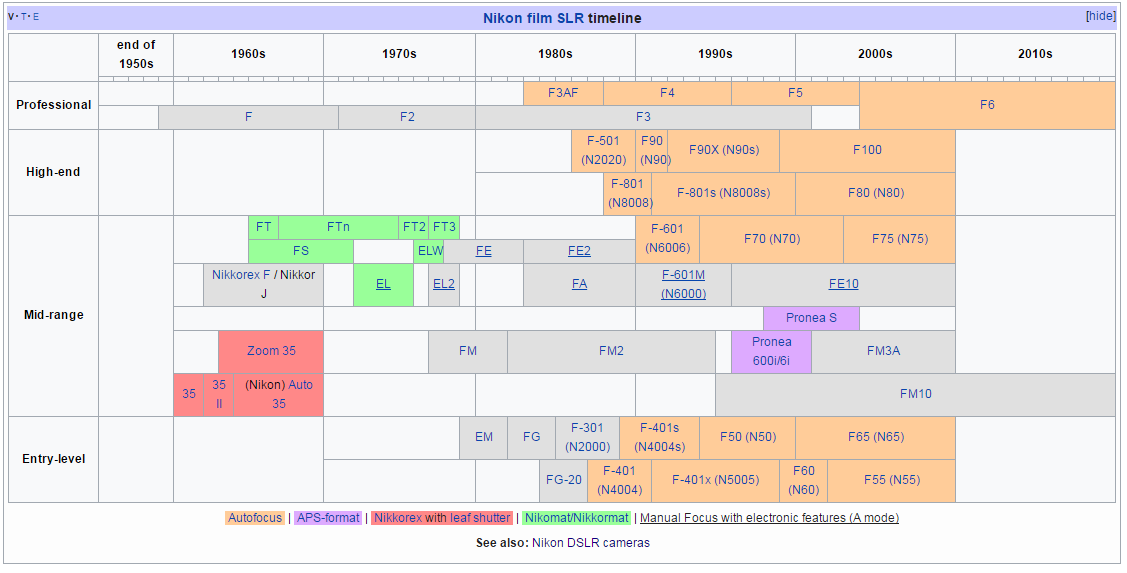Open the F90 (N90) link
Viewport: 1127px width, 573px height.
654,150
